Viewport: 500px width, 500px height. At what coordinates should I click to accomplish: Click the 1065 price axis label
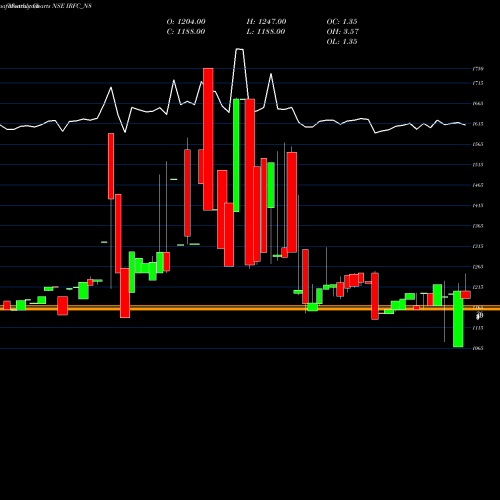[x=478, y=348]
